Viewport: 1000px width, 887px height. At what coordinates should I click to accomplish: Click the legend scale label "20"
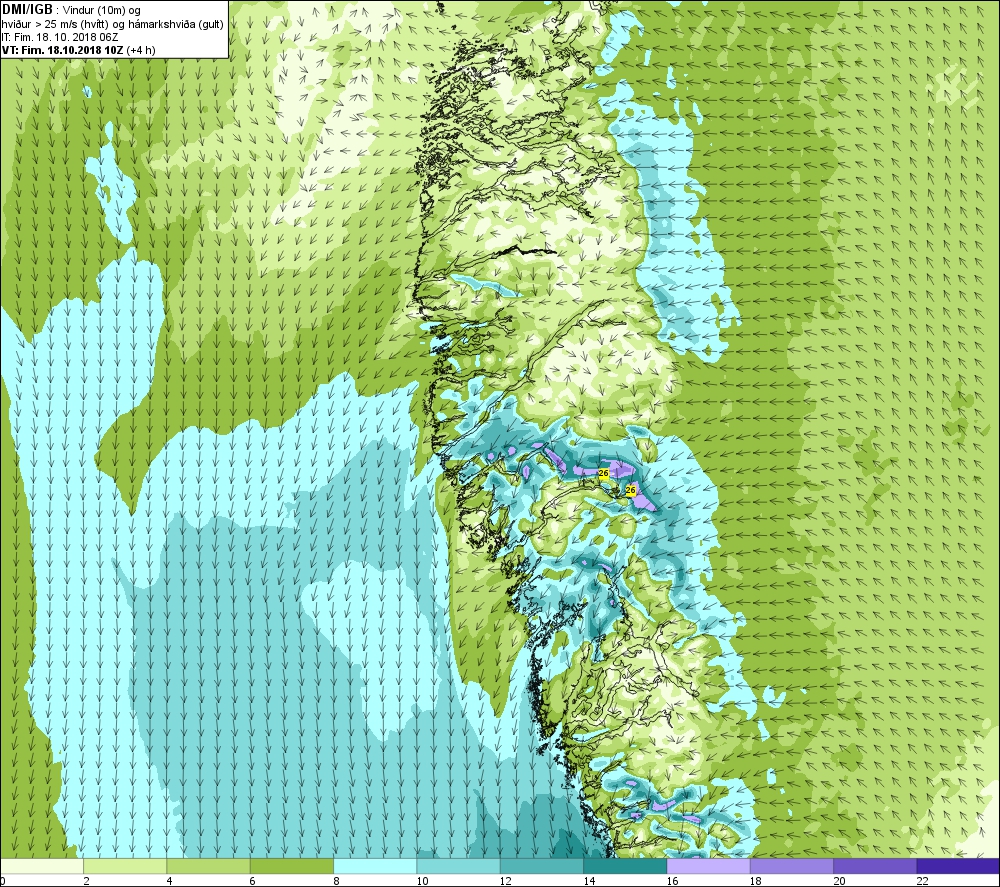coord(839,881)
